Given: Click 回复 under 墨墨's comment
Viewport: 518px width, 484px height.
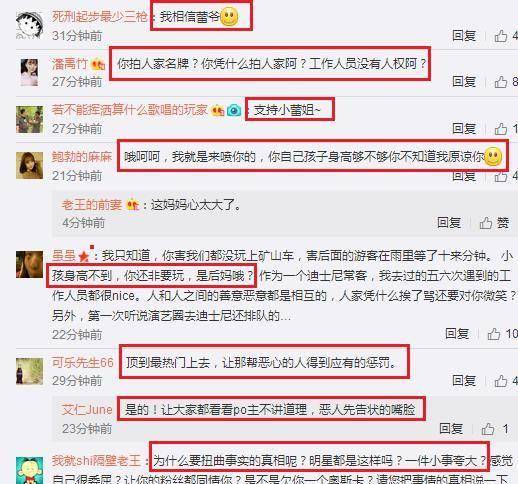Looking at the screenshot, I should tap(457, 334).
